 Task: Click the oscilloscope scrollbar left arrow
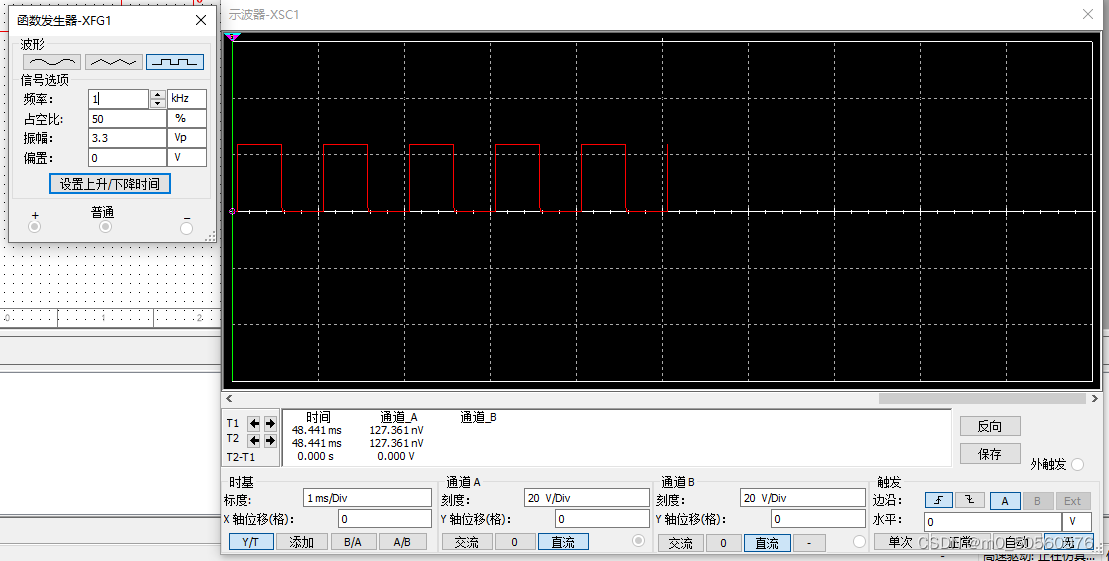[x=228, y=398]
